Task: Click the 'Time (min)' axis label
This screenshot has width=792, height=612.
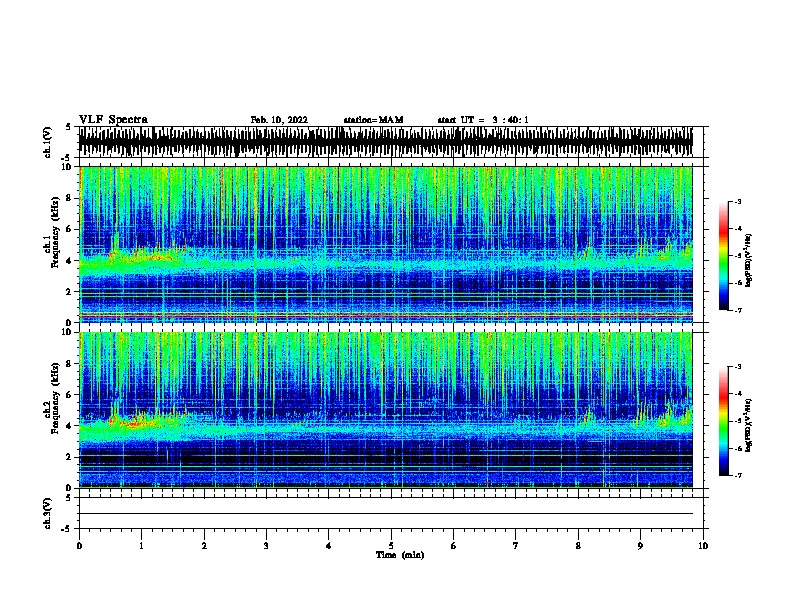Action: pyautogui.click(x=400, y=555)
